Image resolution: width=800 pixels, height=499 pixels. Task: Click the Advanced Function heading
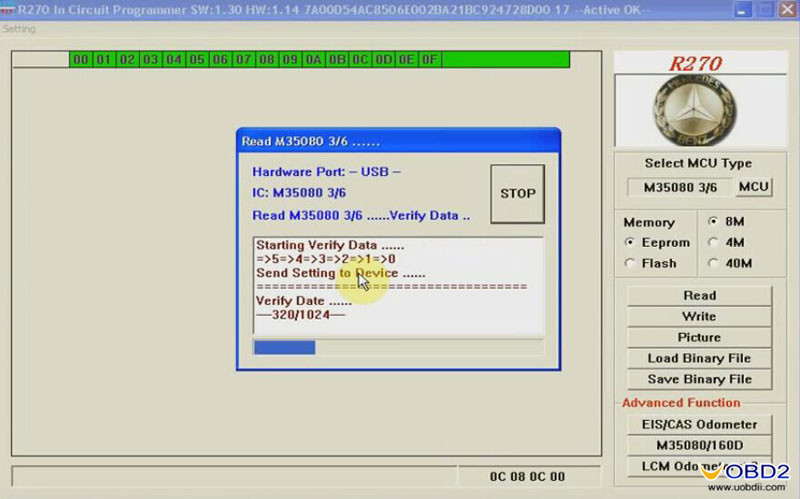[681, 403]
